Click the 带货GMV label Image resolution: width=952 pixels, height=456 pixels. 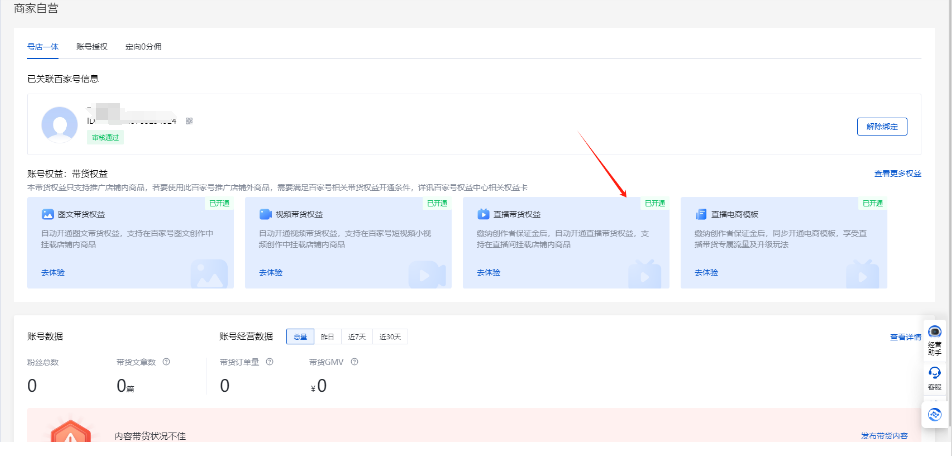click(x=327, y=362)
